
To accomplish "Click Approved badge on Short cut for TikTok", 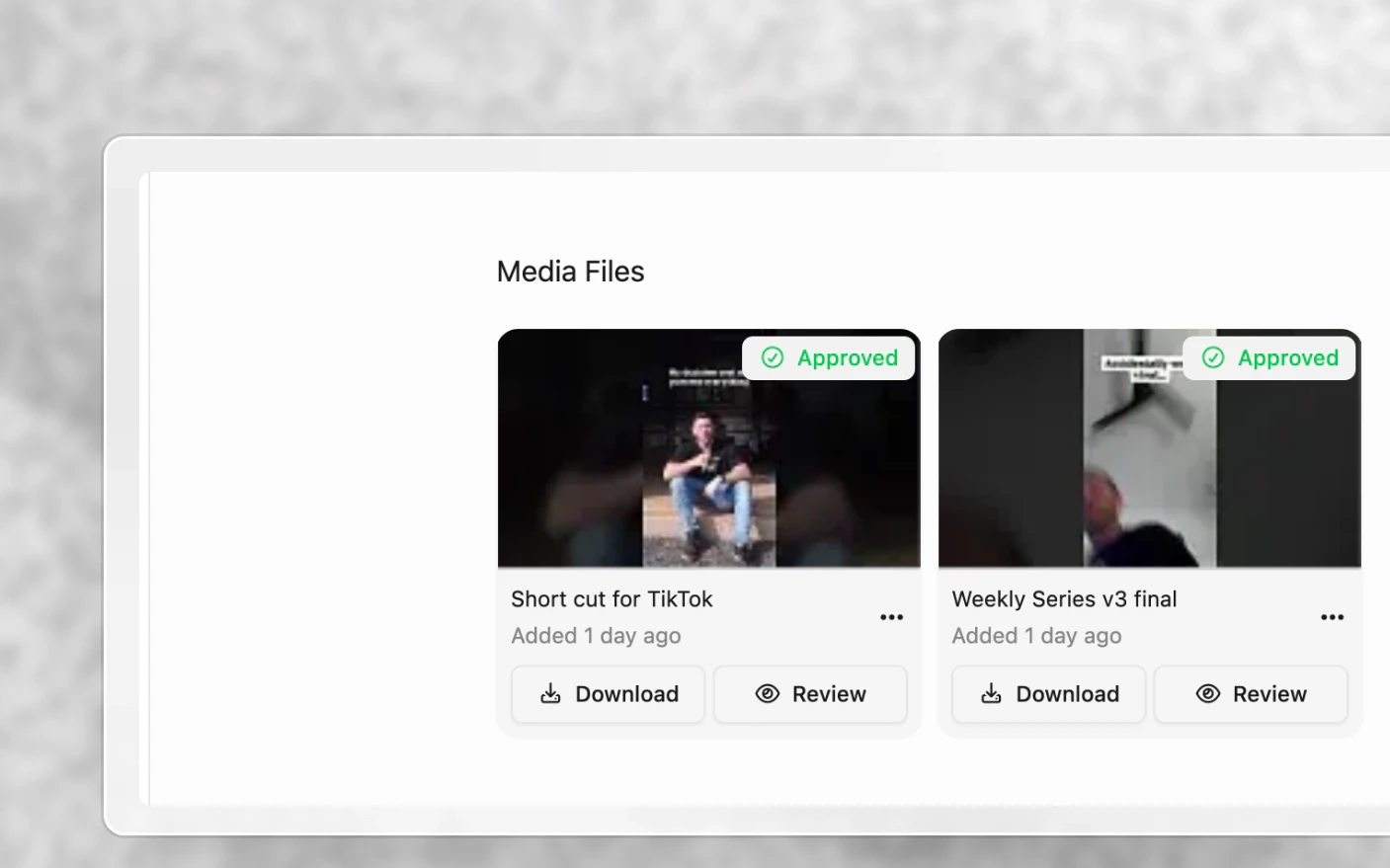I will 829,357.
